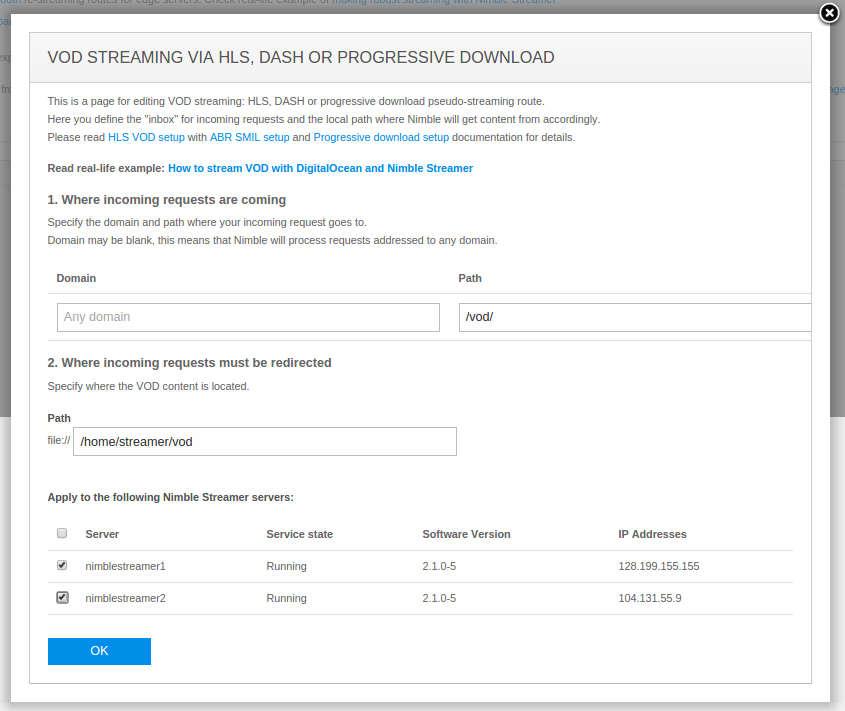Image resolution: width=845 pixels, height=711 pixels.
Task: Click the Service state column header
Action: (x=299, y=534)
